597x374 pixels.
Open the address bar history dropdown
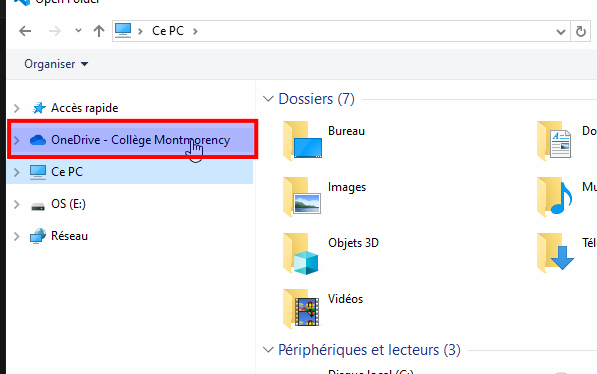click(x=560, y=32)
